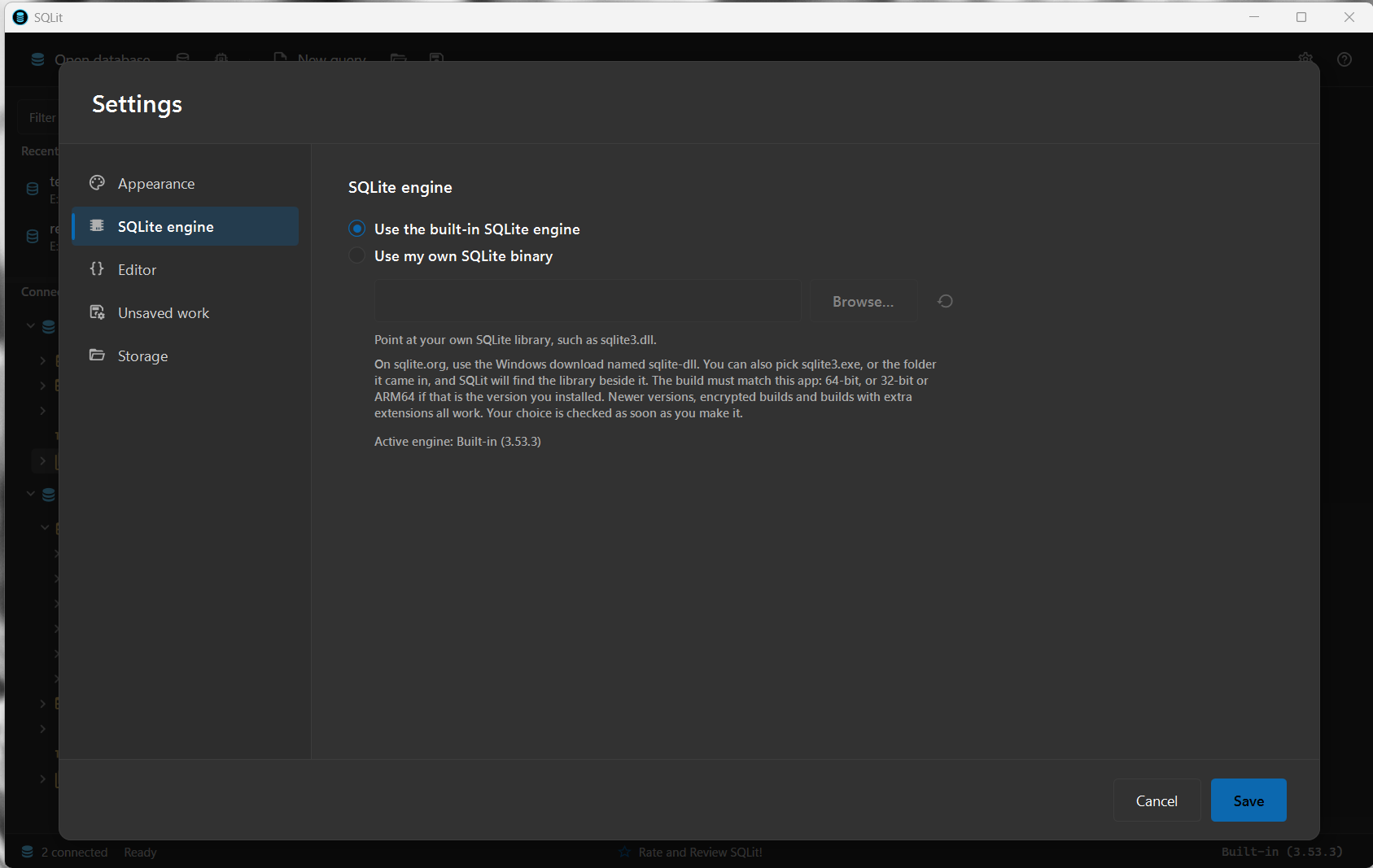Click the Editor curly braces icon

97,268
